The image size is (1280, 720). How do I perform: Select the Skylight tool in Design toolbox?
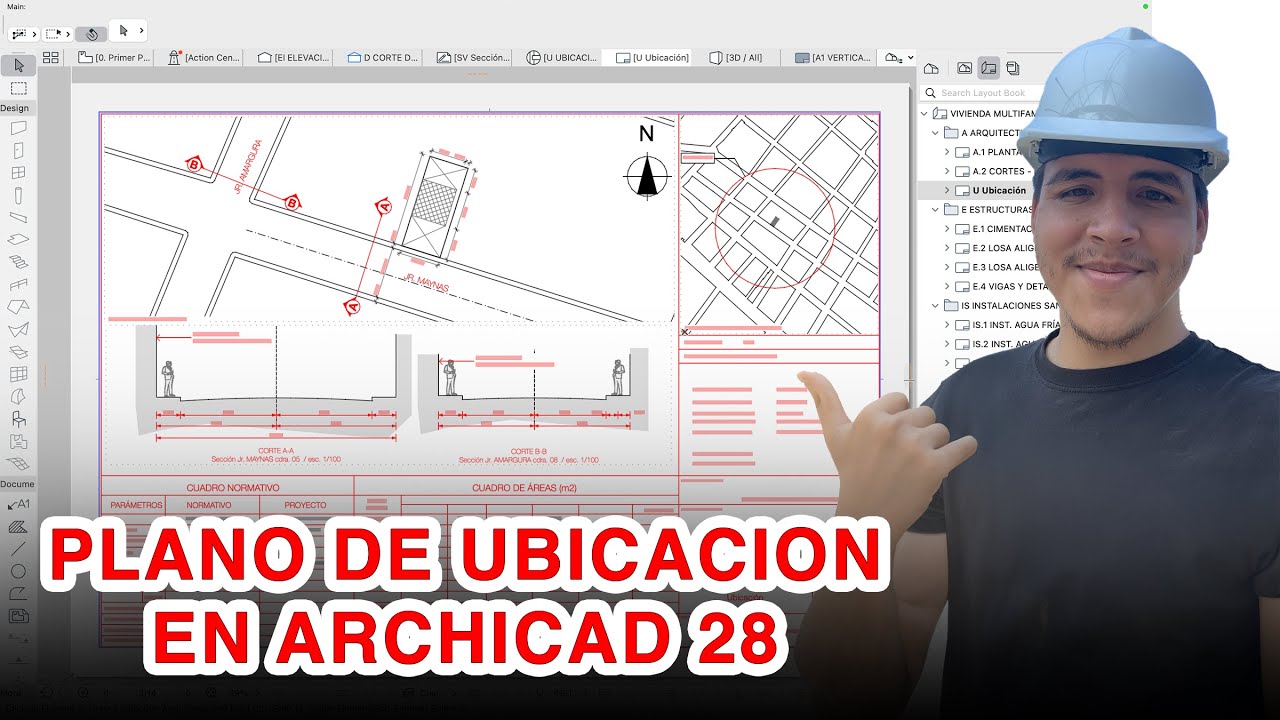(18, 351)
